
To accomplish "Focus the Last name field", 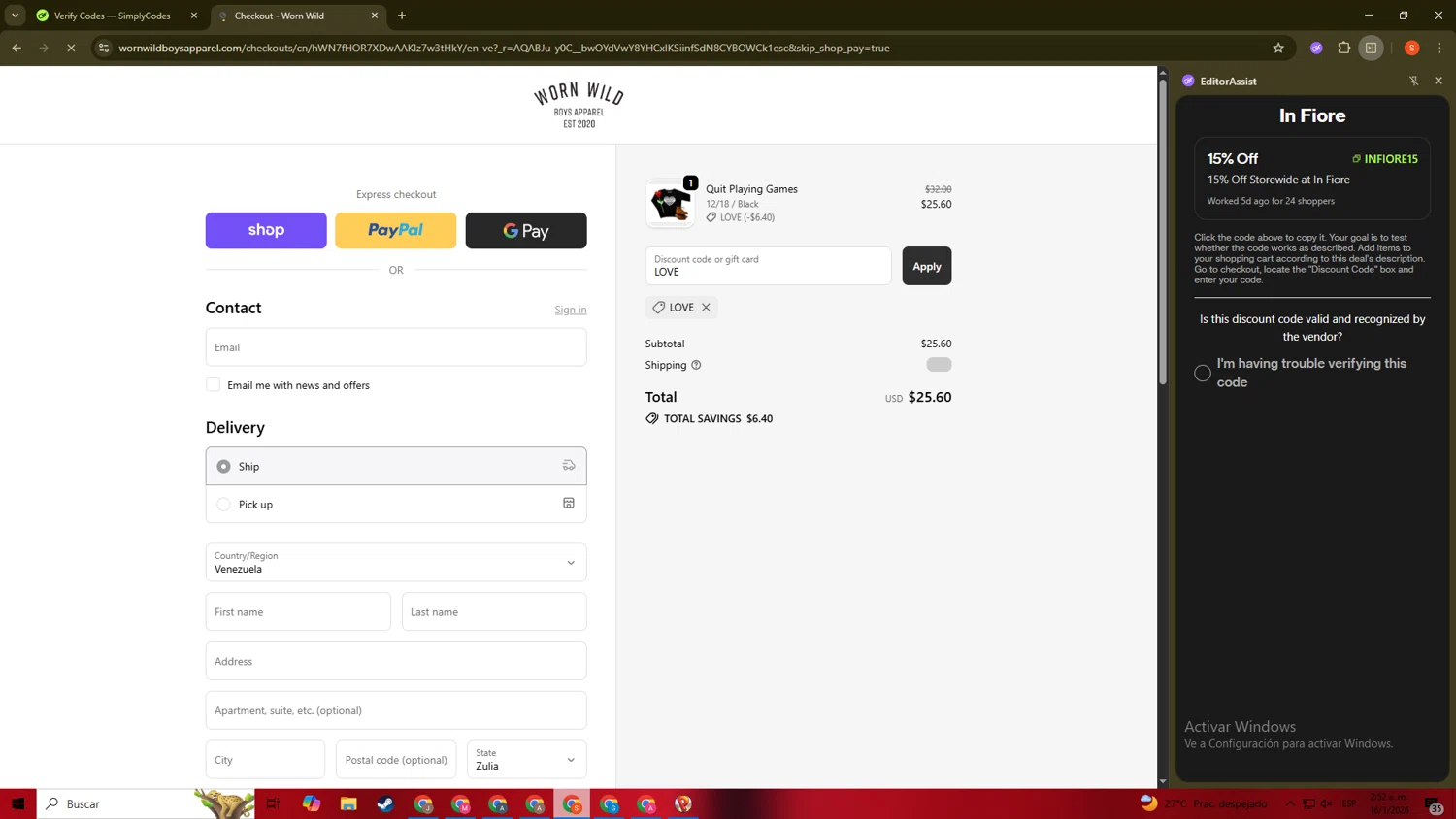I will click(494, 611).
